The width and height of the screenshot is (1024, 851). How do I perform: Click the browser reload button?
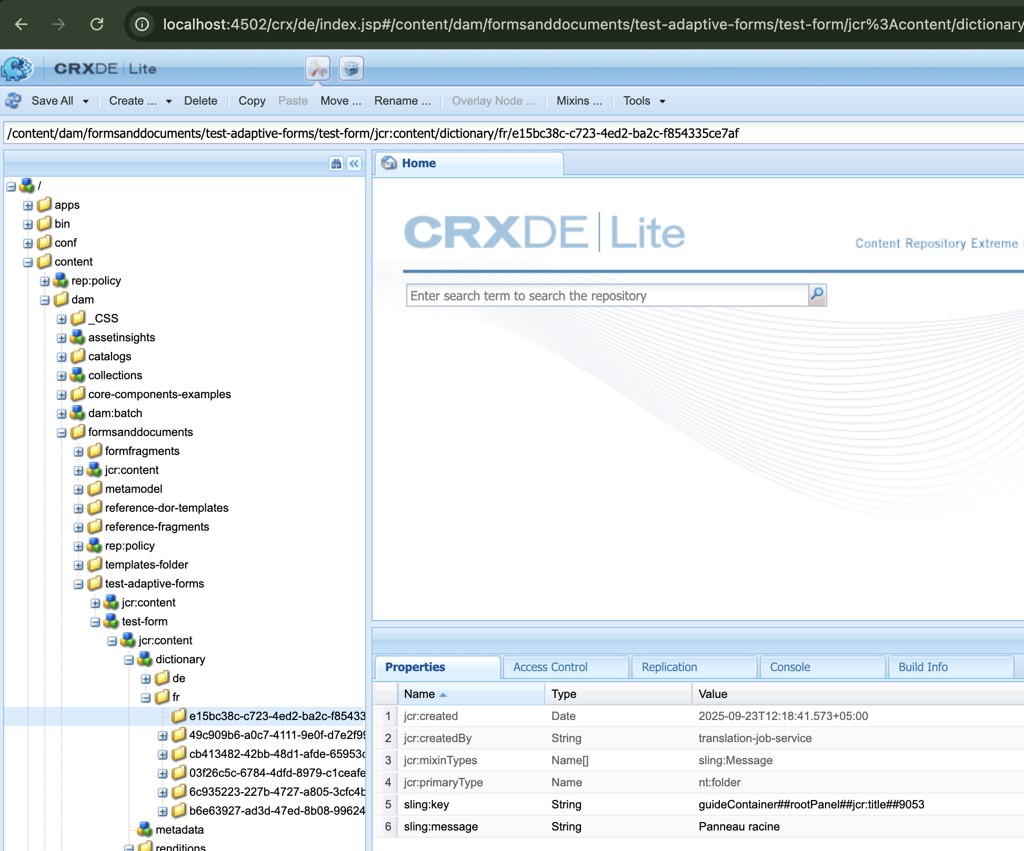click(97, 24)
